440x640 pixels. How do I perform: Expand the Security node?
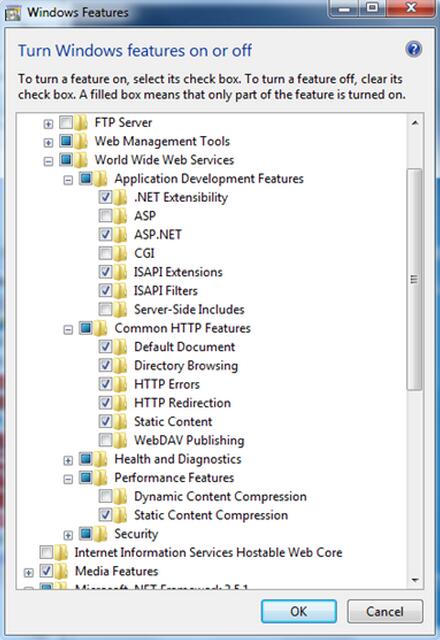68,535
